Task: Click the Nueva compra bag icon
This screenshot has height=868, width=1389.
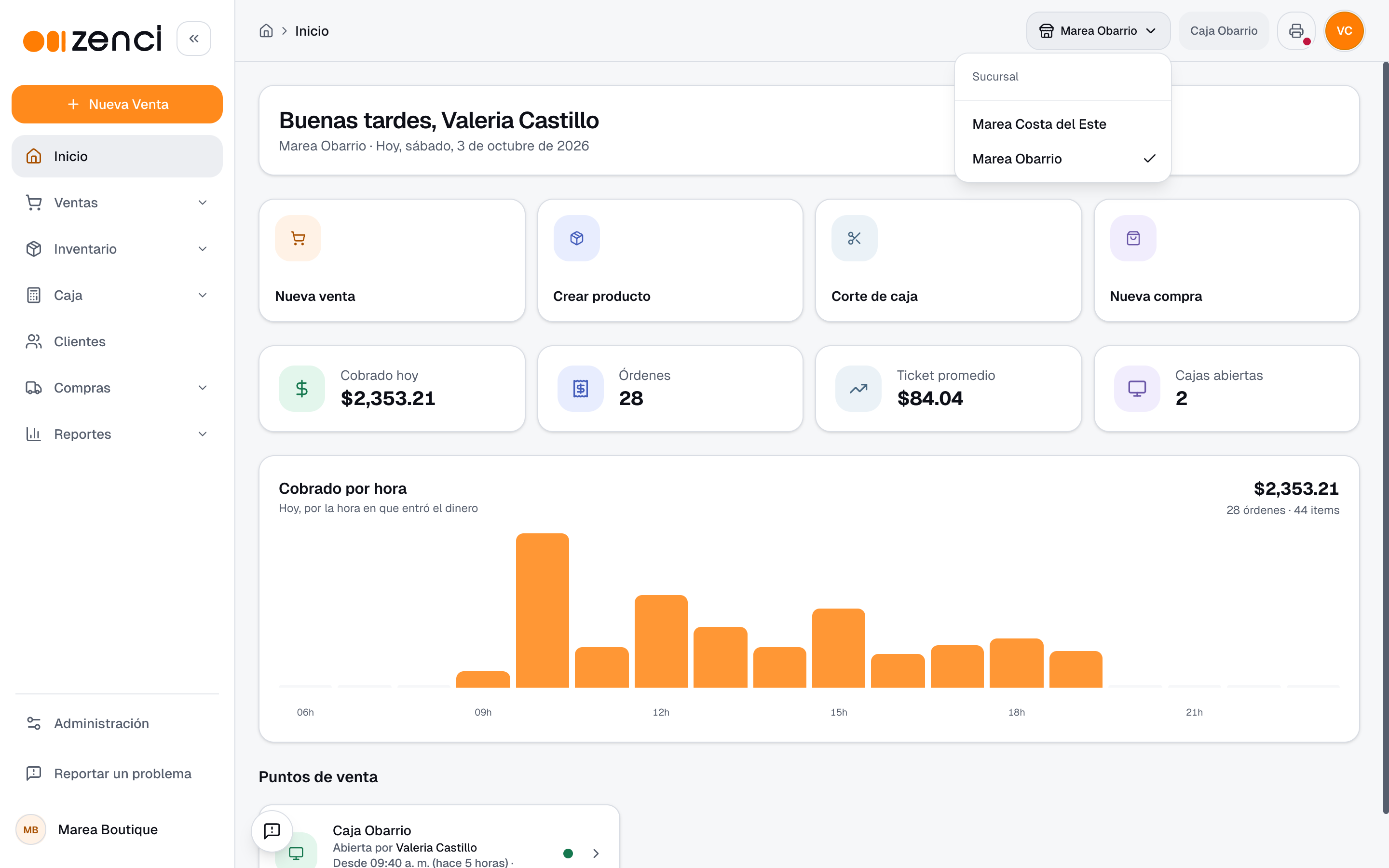Action: (1133, 238)
